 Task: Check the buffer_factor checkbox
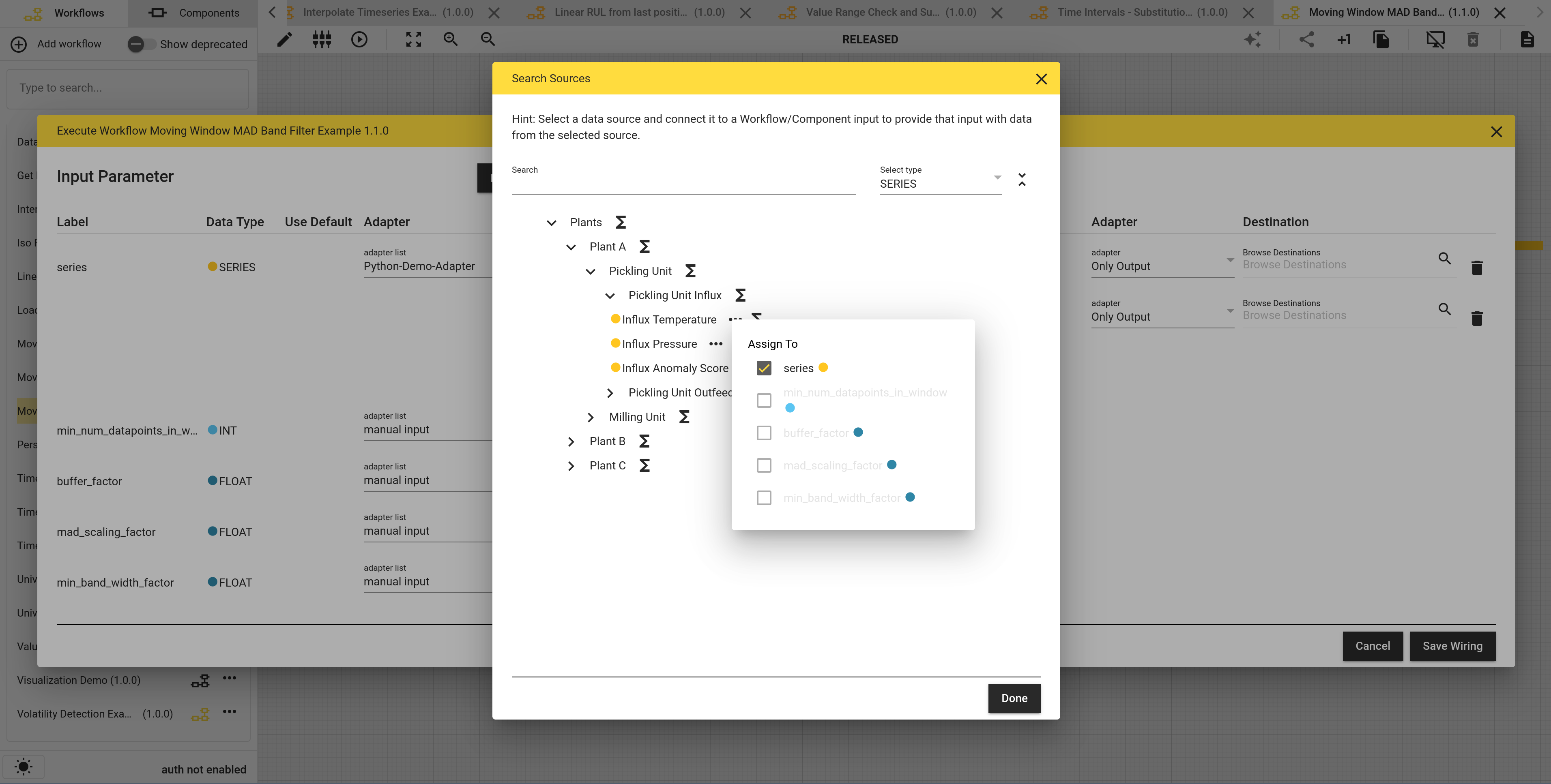click(x=764, y=433)
